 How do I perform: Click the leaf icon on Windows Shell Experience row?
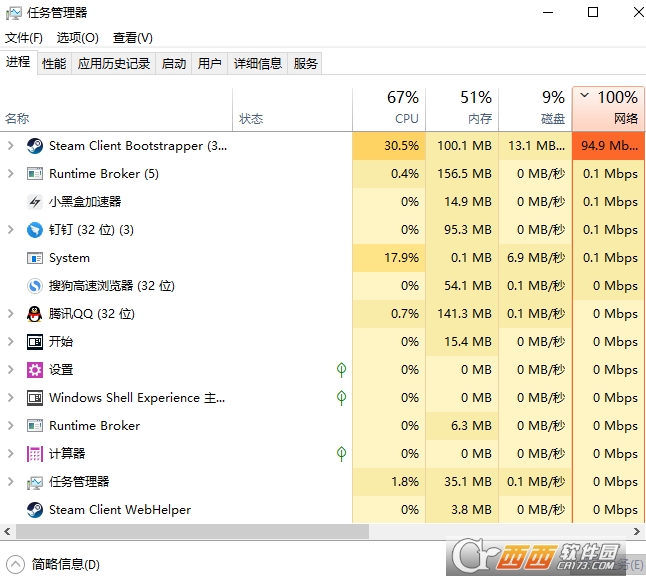341,398
